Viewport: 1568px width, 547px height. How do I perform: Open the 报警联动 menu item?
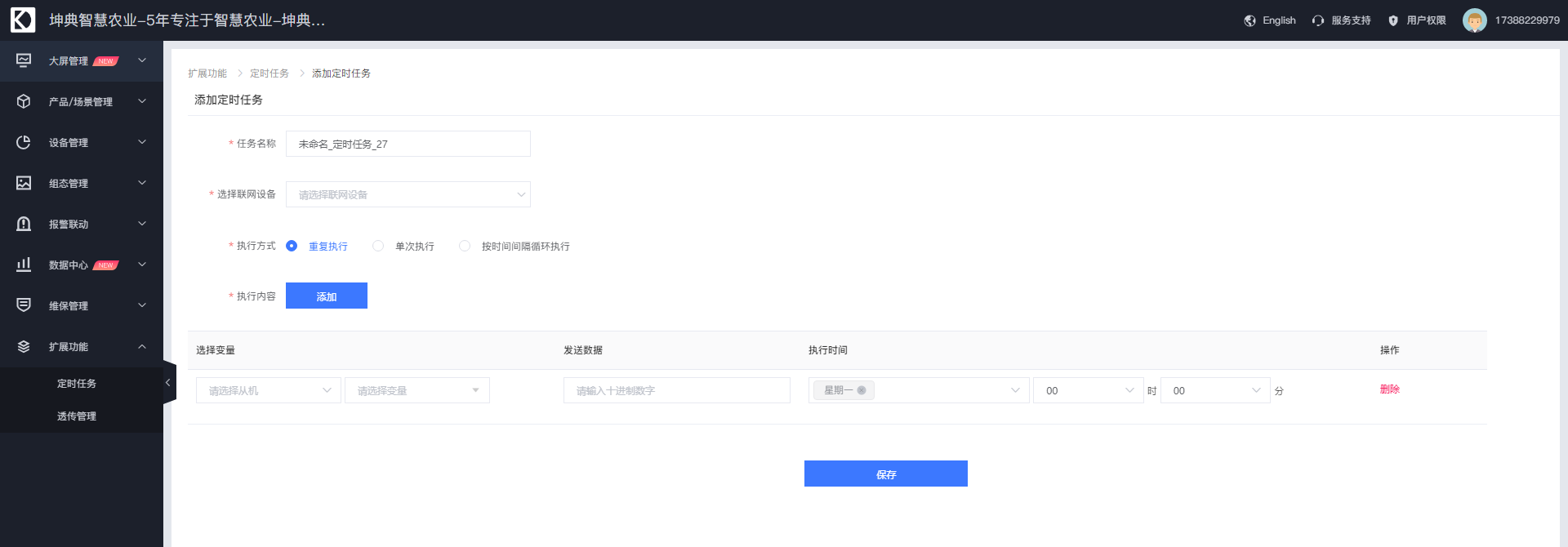[x=82, y=224]
